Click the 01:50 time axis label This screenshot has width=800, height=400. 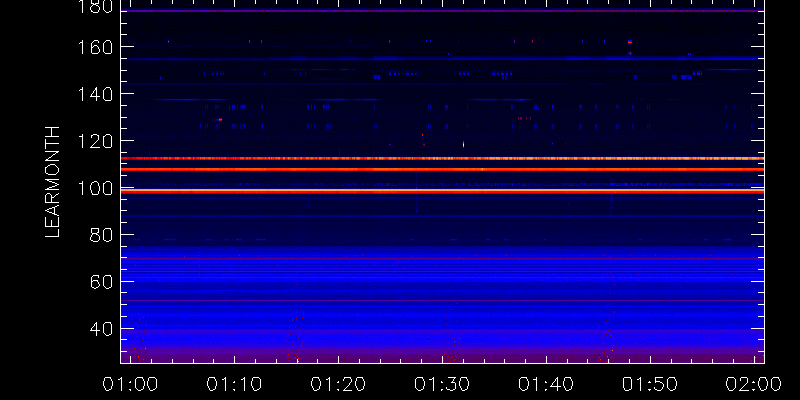point(650,384)
